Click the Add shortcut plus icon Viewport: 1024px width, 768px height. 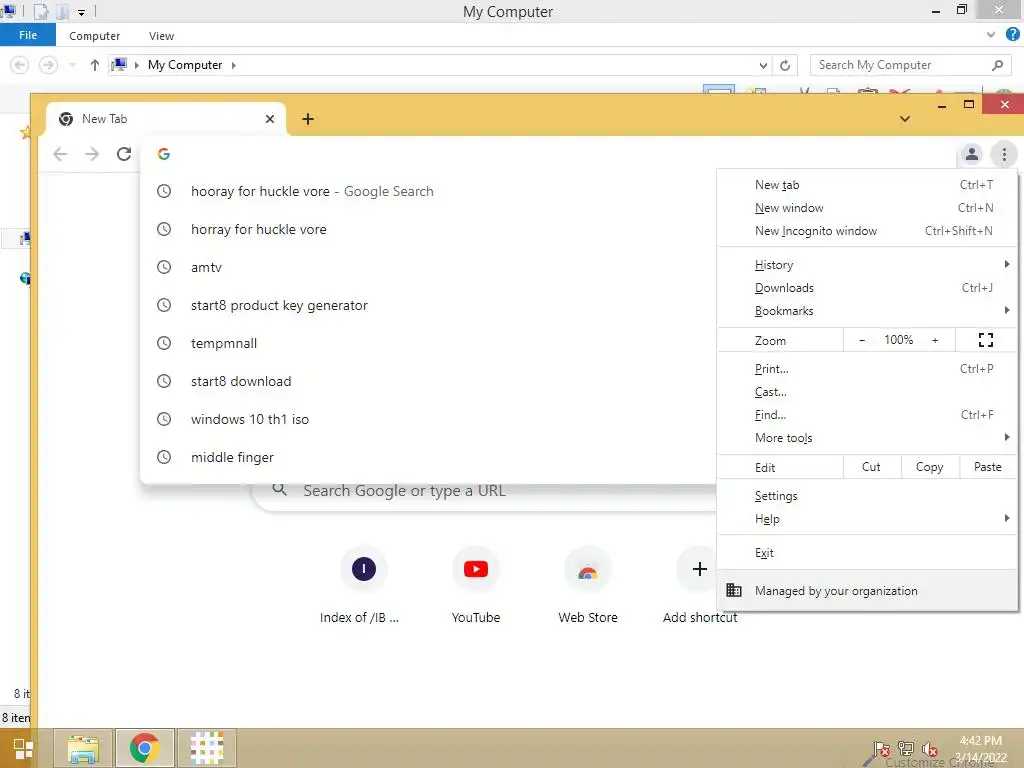click(x=699, y=569)
